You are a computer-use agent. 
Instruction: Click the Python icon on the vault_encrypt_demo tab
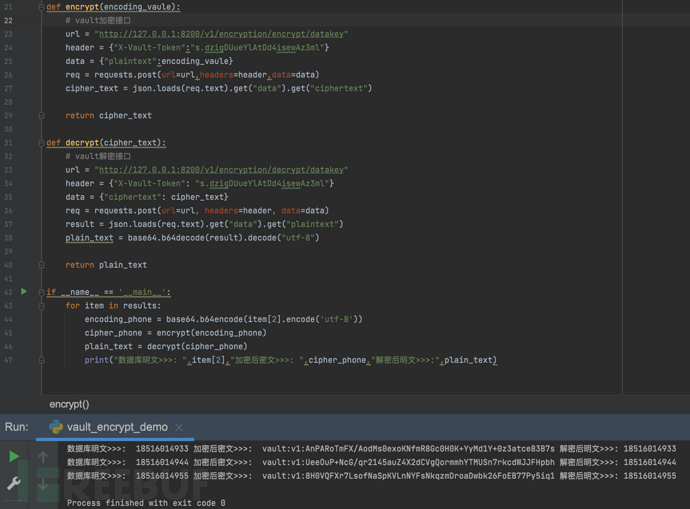click(56, 427)
